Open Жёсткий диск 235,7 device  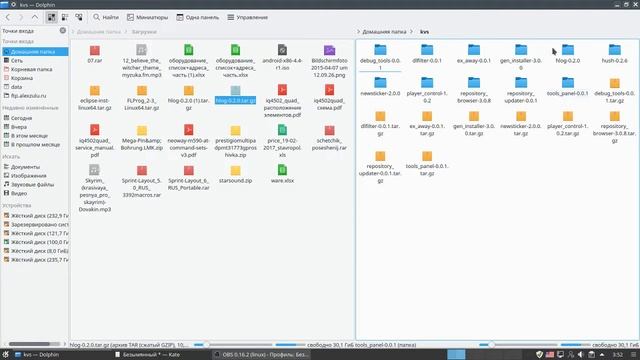pyautogui.click(x=35, y=260)
